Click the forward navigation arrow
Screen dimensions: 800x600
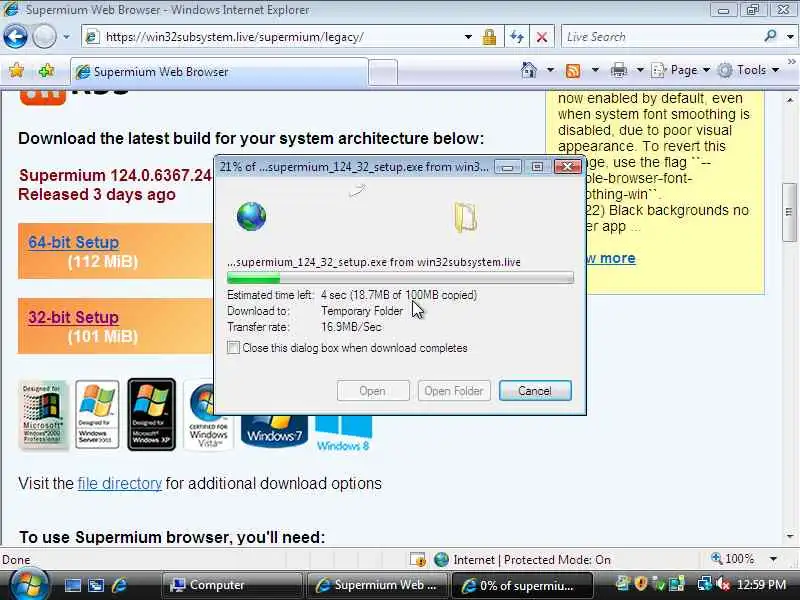(x=44, y=37)
